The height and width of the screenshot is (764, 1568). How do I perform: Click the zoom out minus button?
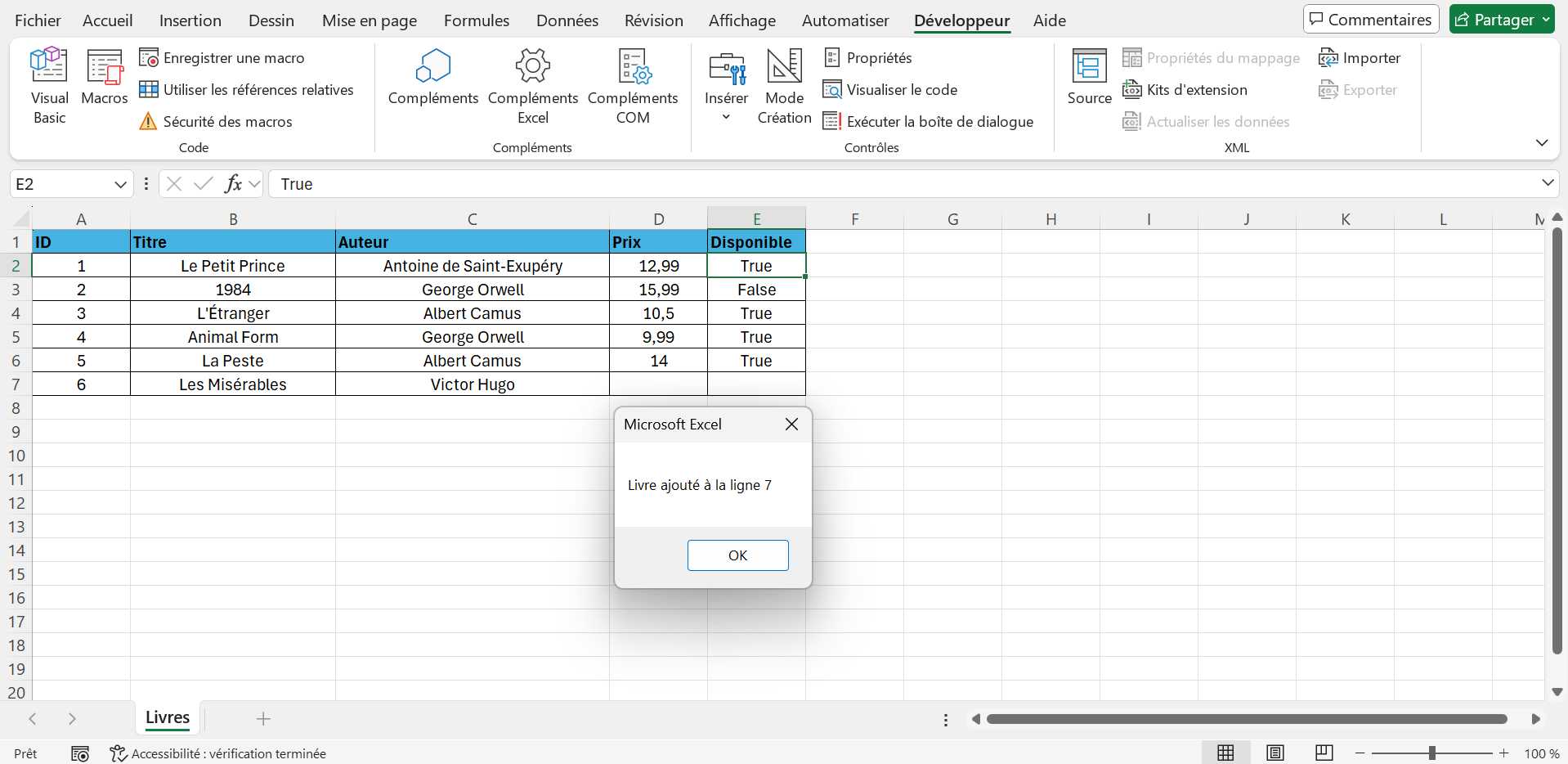pyautogui.click(x=1360, y=753)
